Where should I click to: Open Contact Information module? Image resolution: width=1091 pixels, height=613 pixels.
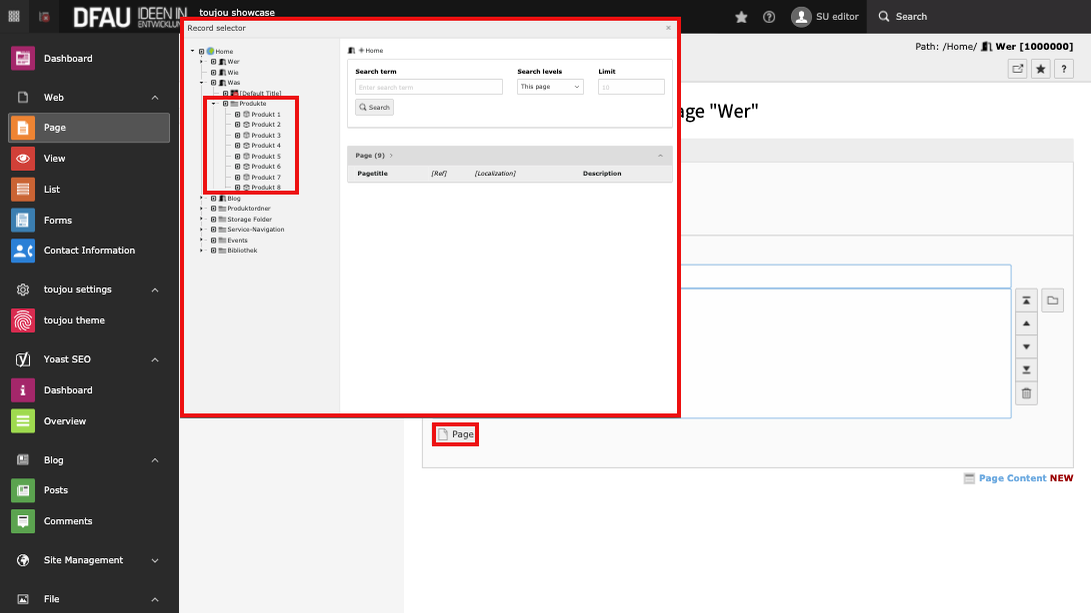click(x=89, y=250)
